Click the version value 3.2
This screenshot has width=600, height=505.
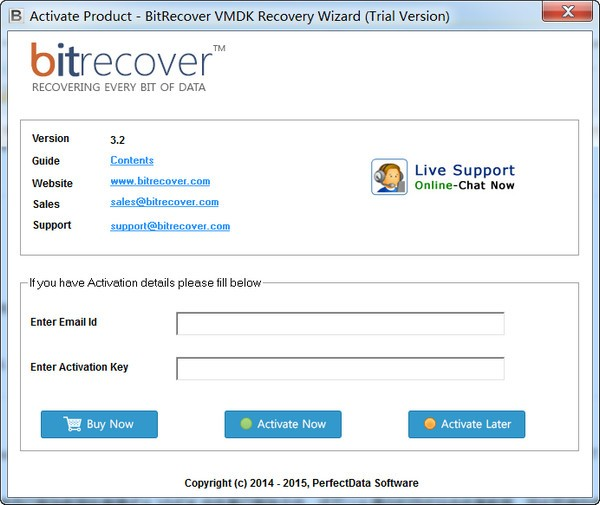(x=117, y=140)
